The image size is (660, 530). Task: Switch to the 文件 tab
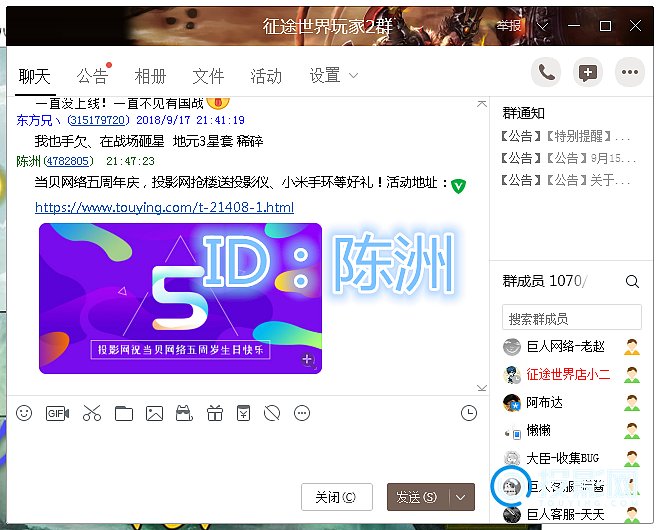[x=208, y=76]
